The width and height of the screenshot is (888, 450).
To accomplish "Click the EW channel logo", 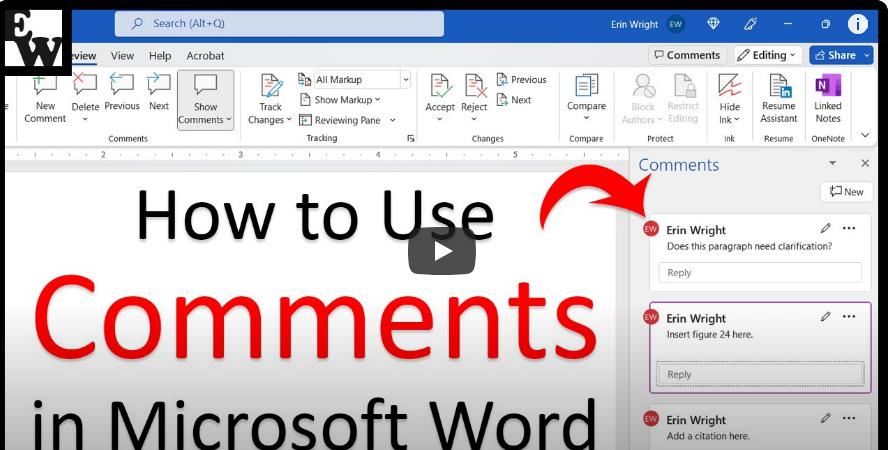I will coord(34,40).
